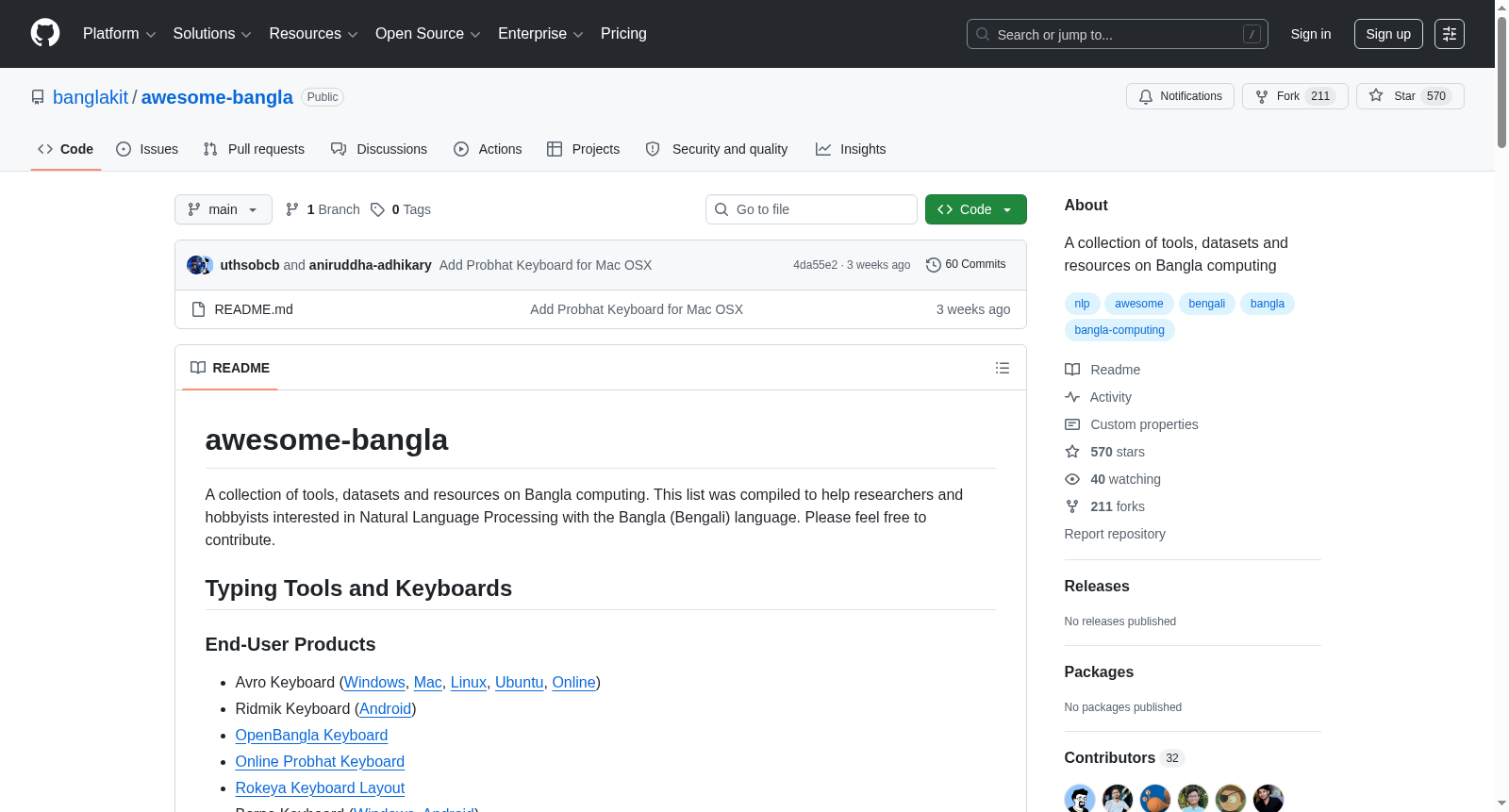Click the Sign up button
This screenshot has height=812, width=1509.
[x=1388, y=34]
